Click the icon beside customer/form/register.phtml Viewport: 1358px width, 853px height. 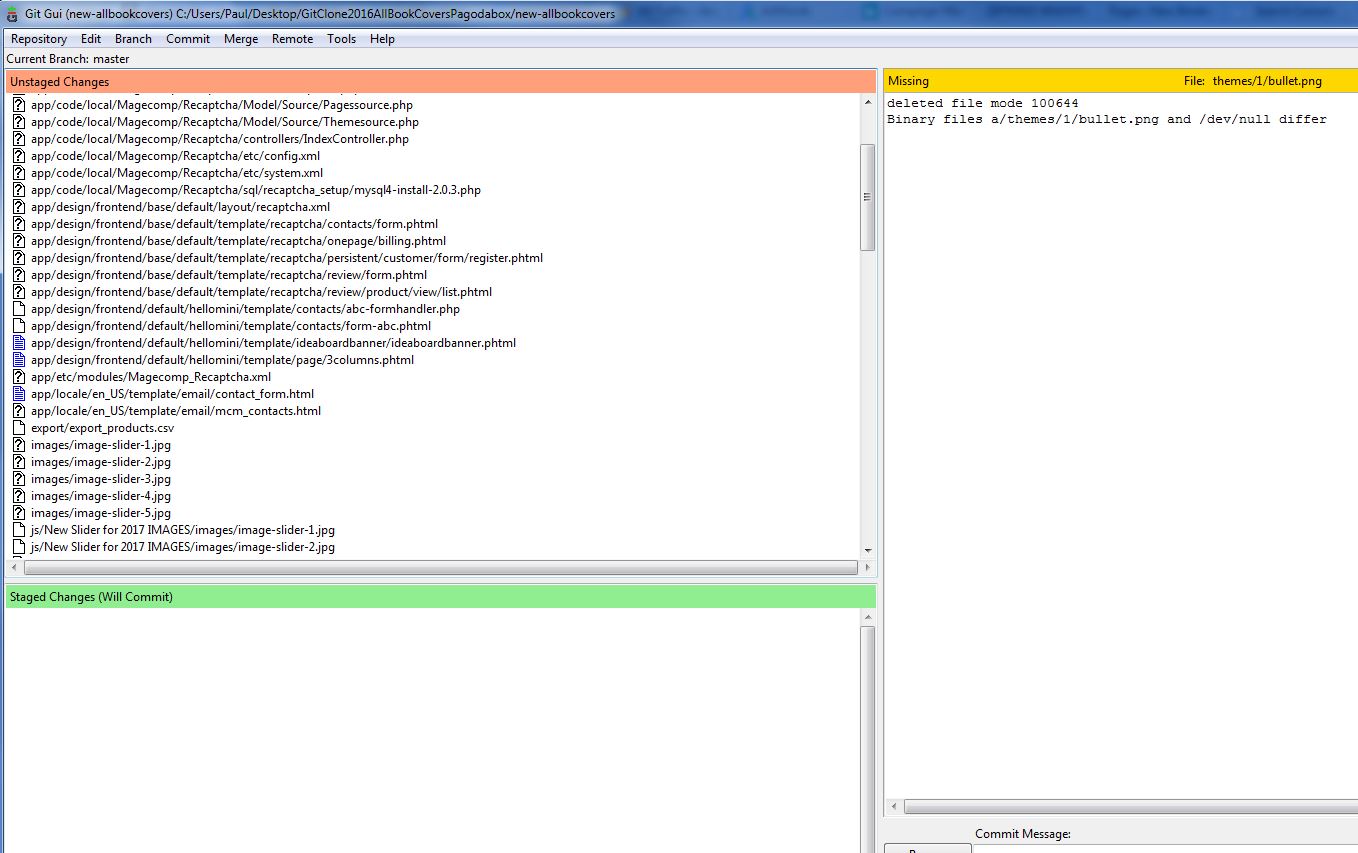point(18,258)
